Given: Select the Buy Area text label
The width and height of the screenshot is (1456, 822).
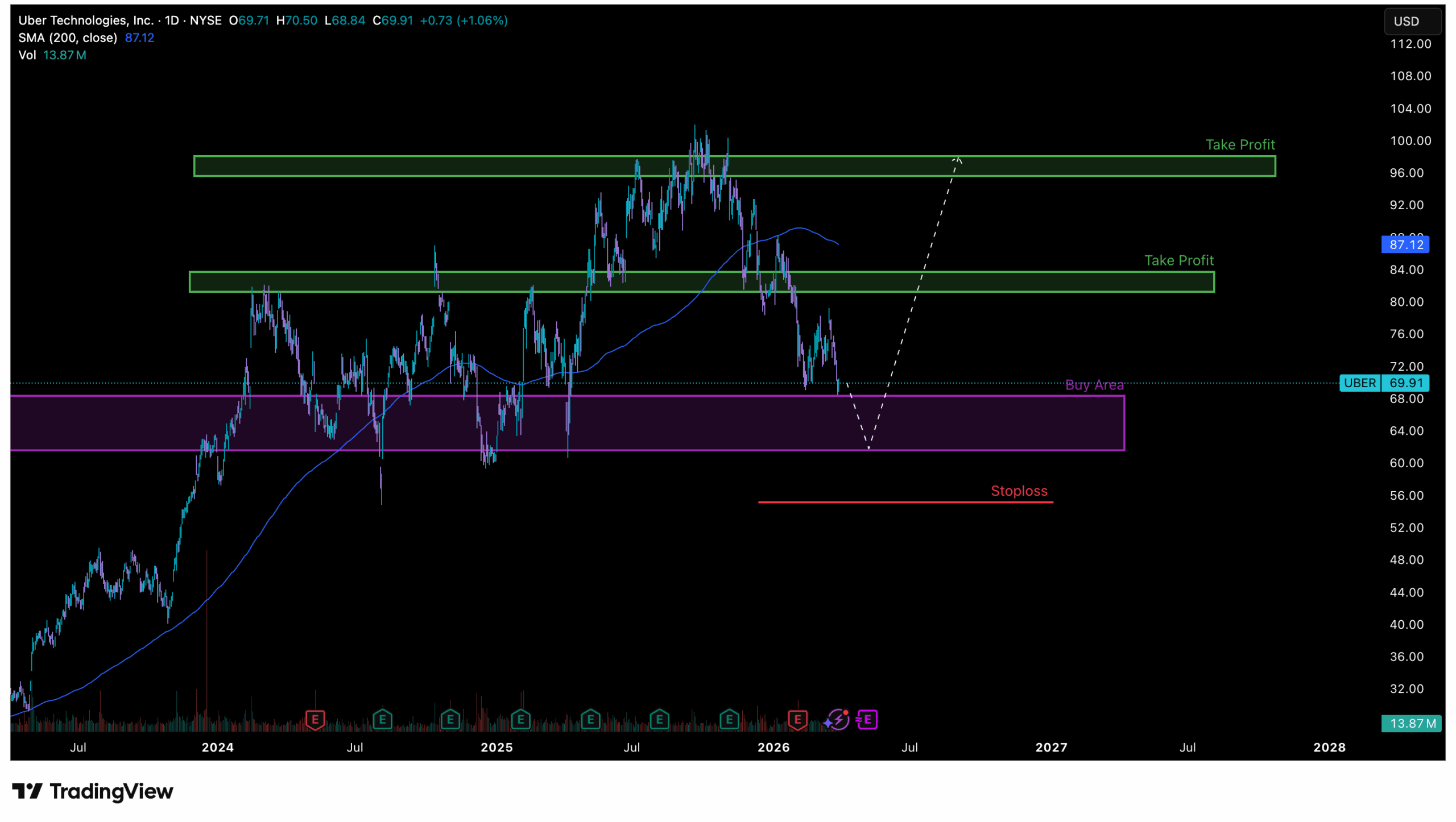Looking at the screenshot, I should [x=1094, y=385].
